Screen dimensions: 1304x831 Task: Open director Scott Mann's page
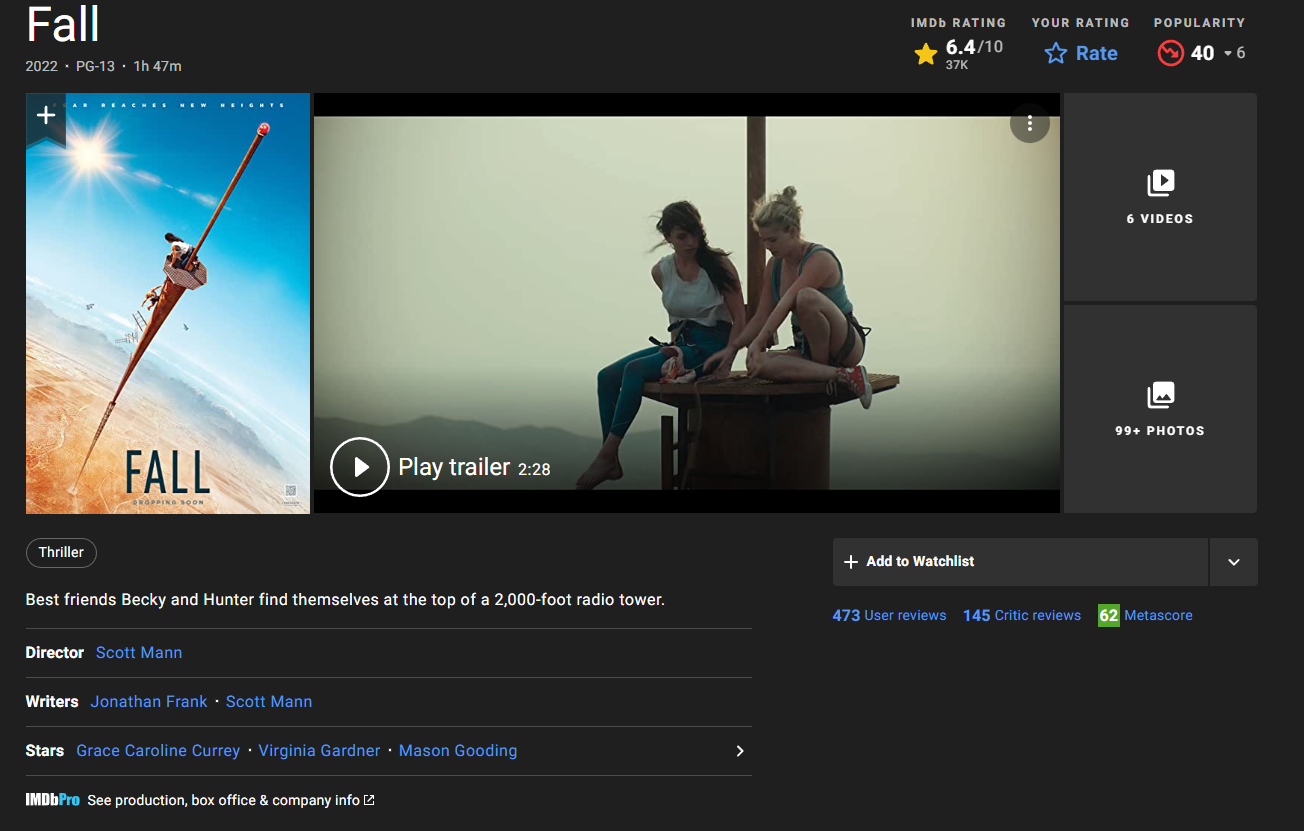coord(139,653)
